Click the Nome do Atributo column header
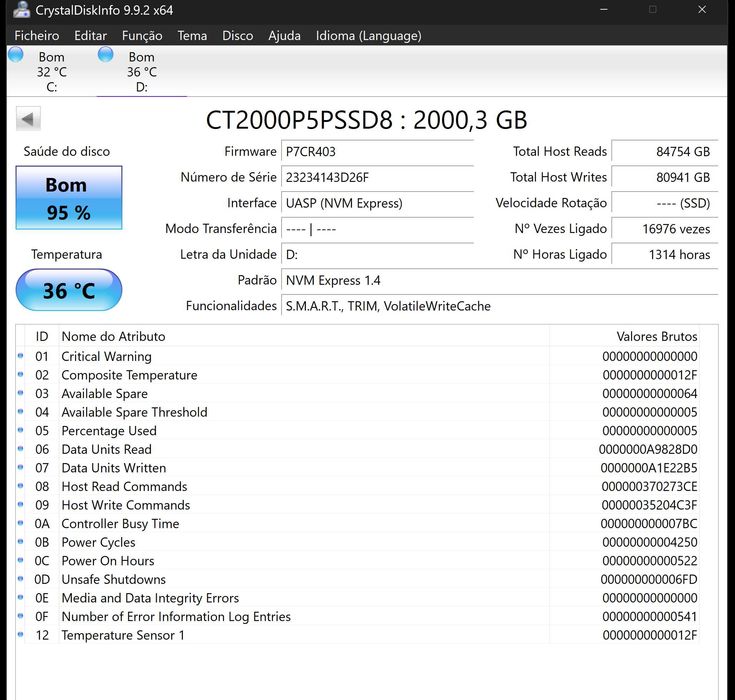The height and width of the screenshot is (700, 735). pos(304,336)
